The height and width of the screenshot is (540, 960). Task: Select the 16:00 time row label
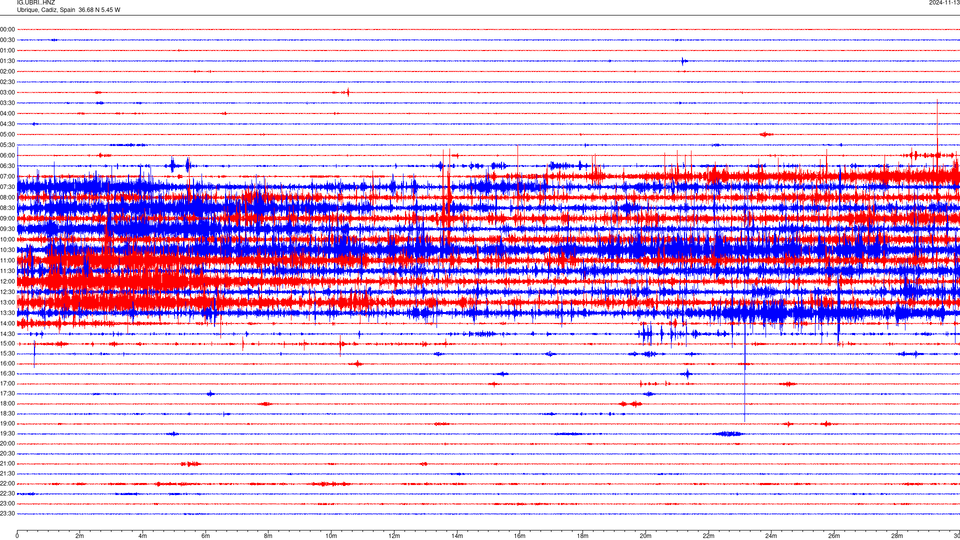coord(7,364)
